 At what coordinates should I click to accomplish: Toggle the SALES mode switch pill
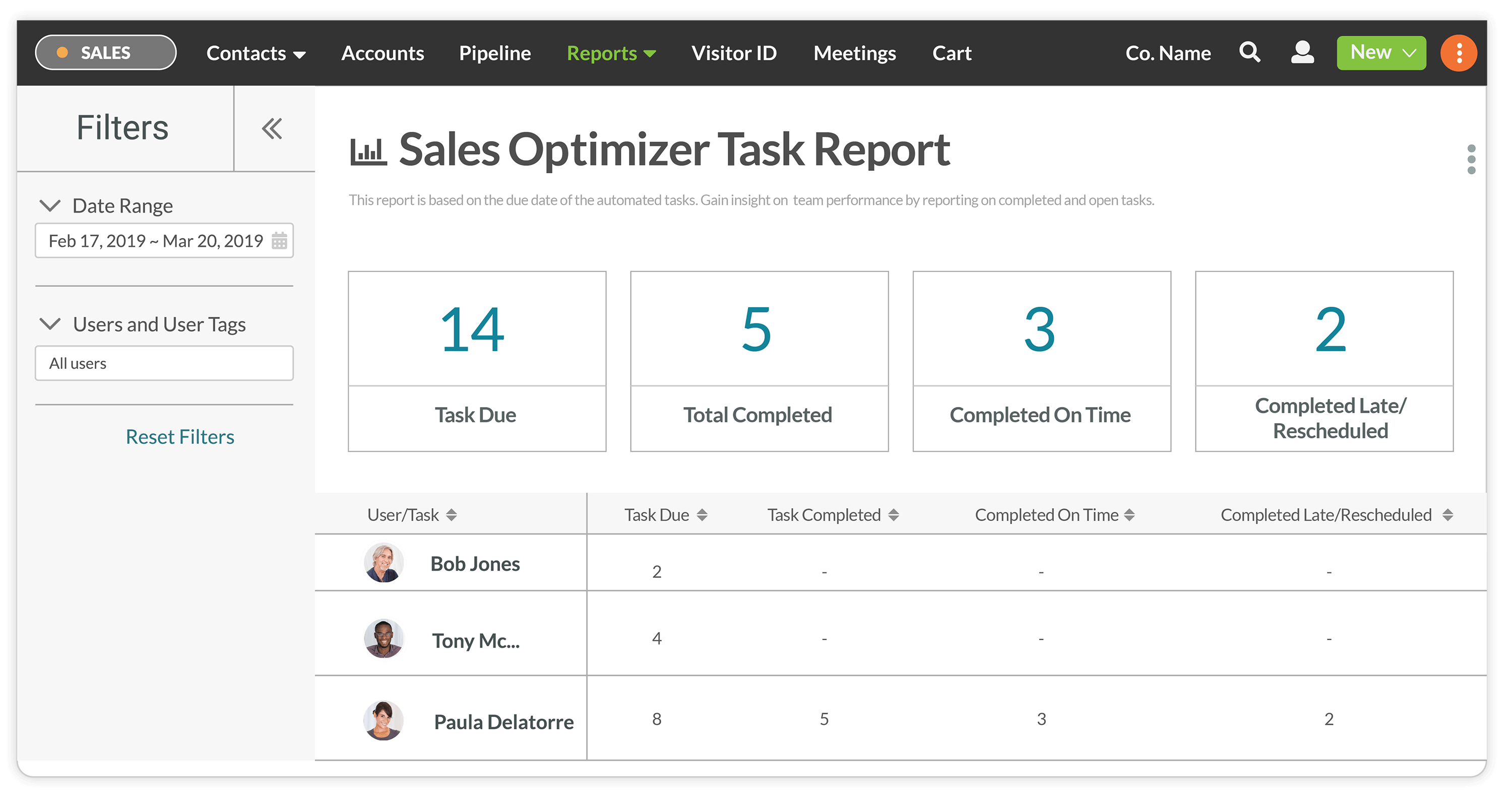click(x=106, y=53)
